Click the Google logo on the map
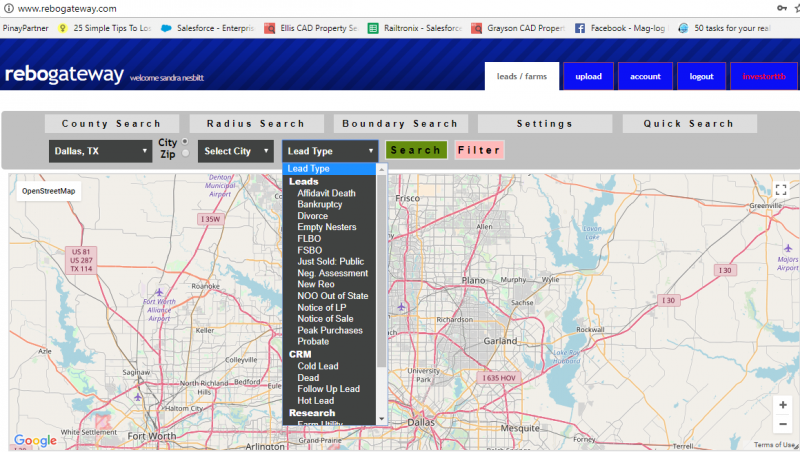Viewport: 800px width, 452px height. coord(35,440)
